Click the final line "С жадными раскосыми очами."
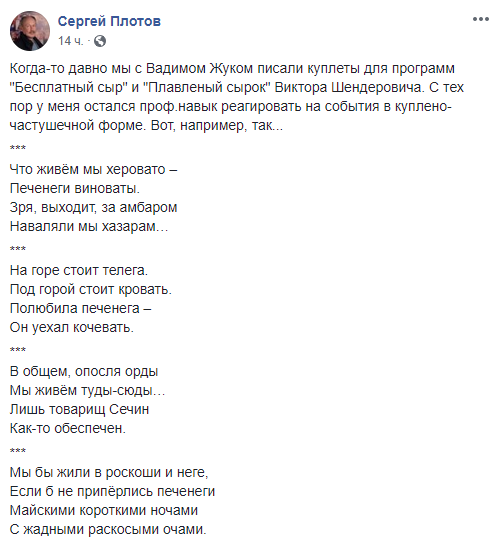 click(108, 529)
